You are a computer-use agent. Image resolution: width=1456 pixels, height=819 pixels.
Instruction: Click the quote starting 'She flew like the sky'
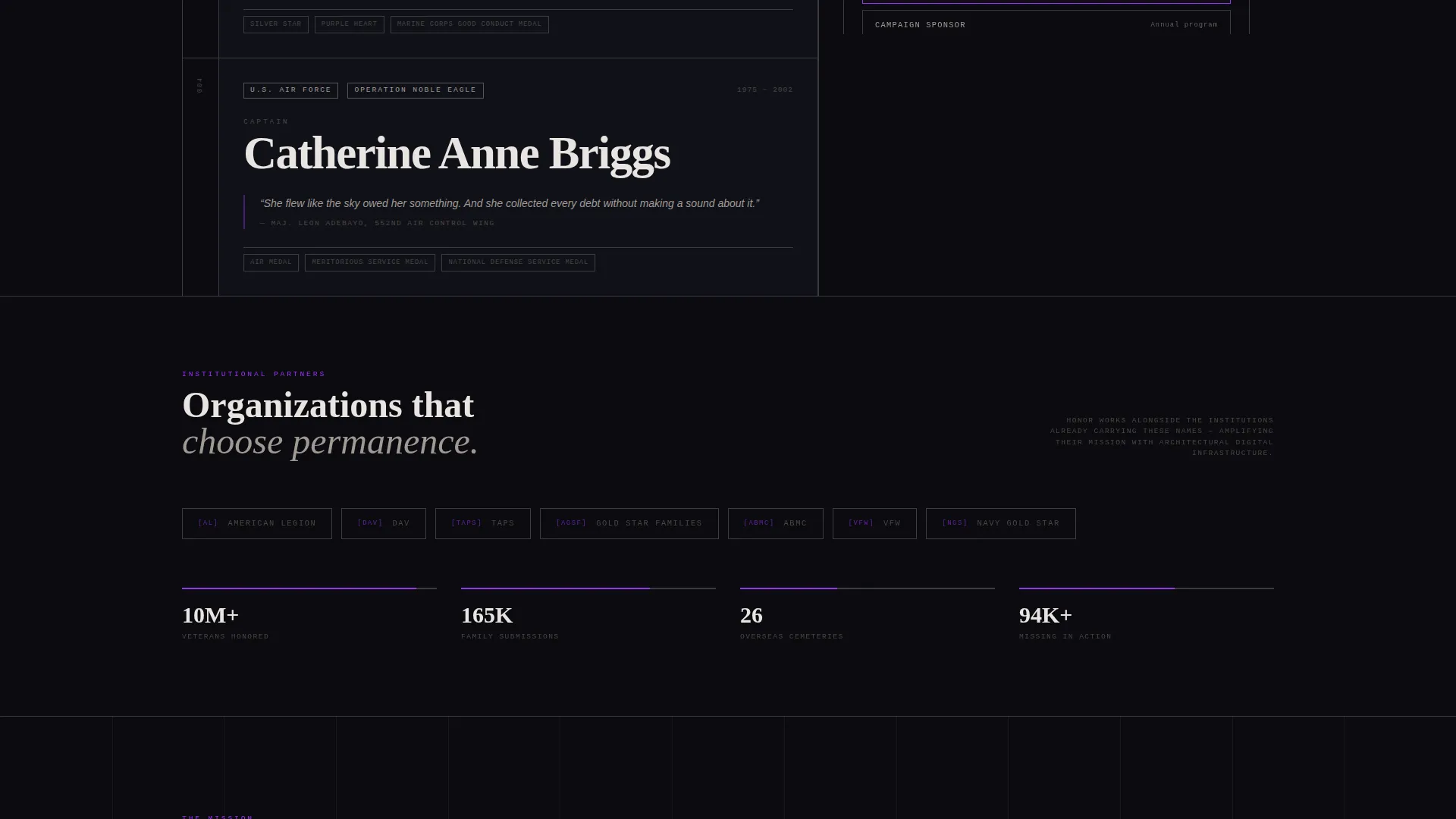coord(510,204)
